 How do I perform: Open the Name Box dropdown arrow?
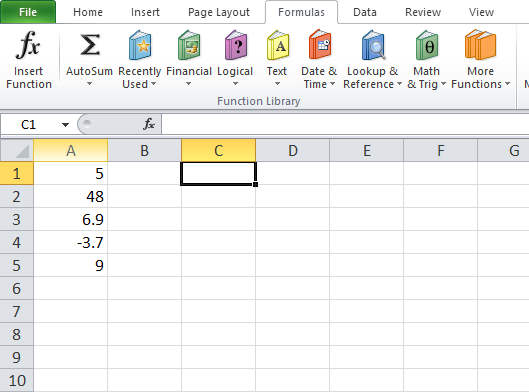[x=65, y=125]
